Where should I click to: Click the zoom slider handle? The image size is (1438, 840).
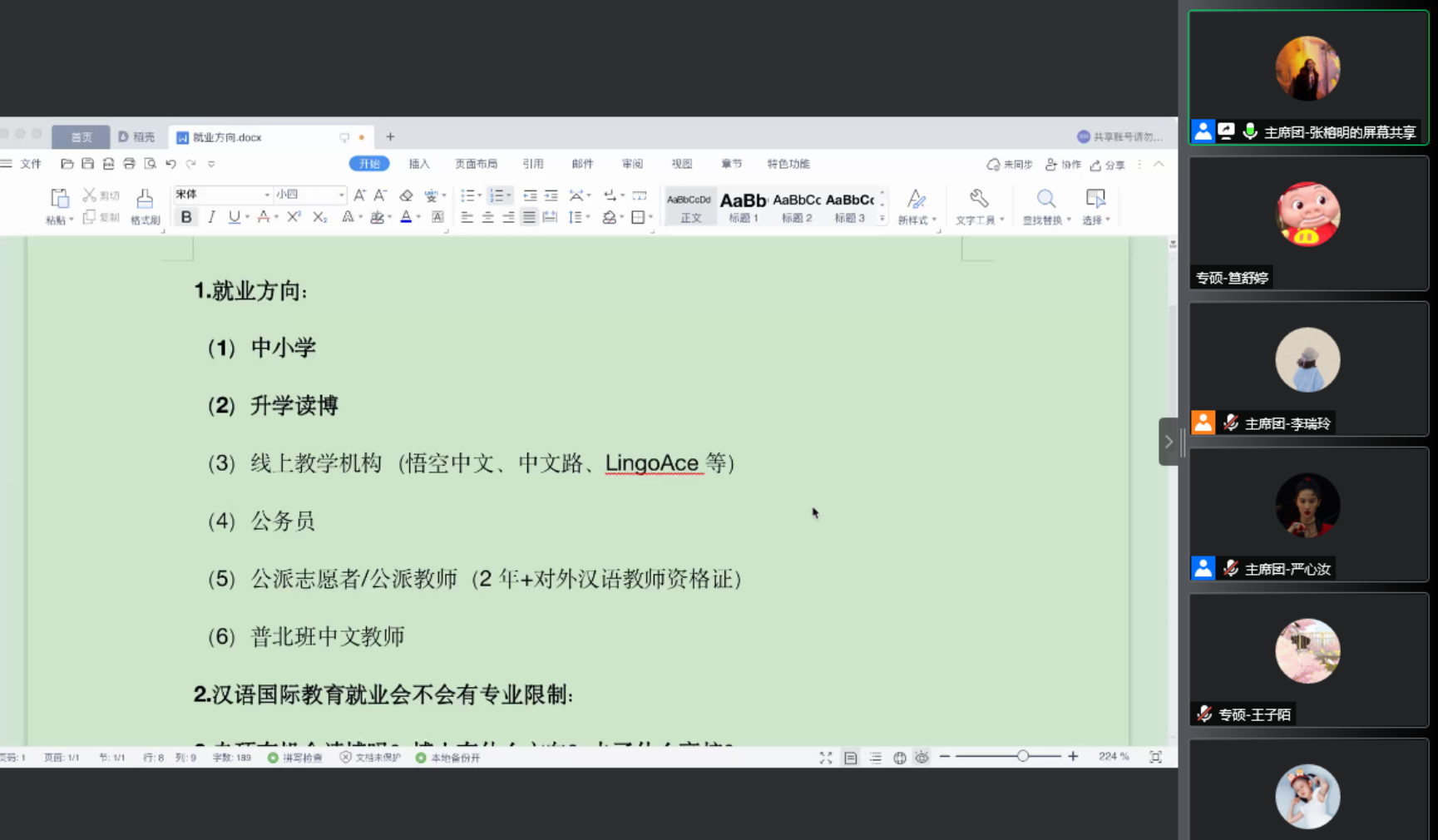pos(1022,756)
